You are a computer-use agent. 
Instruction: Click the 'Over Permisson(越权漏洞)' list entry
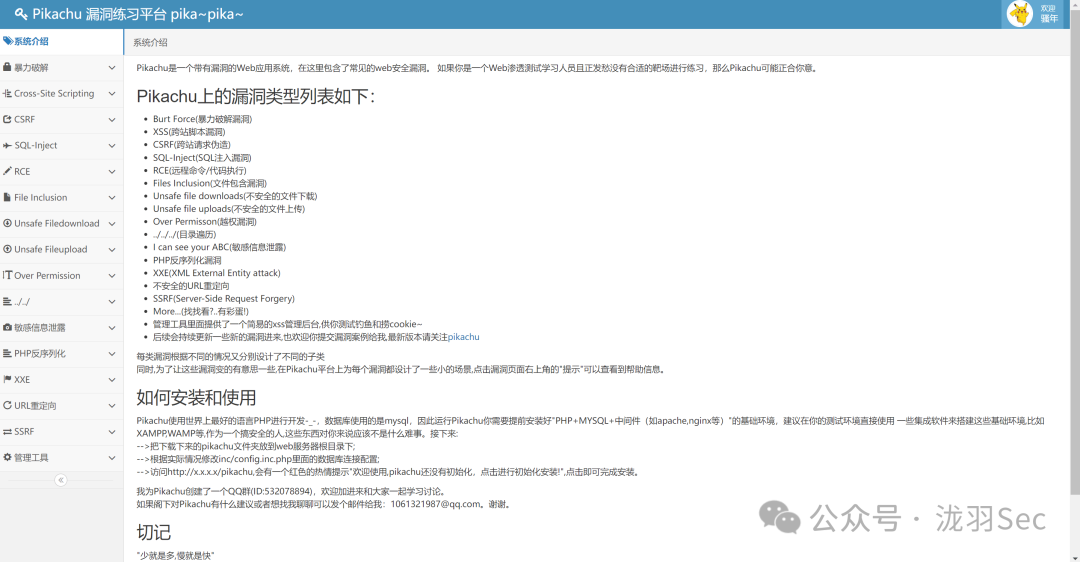coord(205,222)
